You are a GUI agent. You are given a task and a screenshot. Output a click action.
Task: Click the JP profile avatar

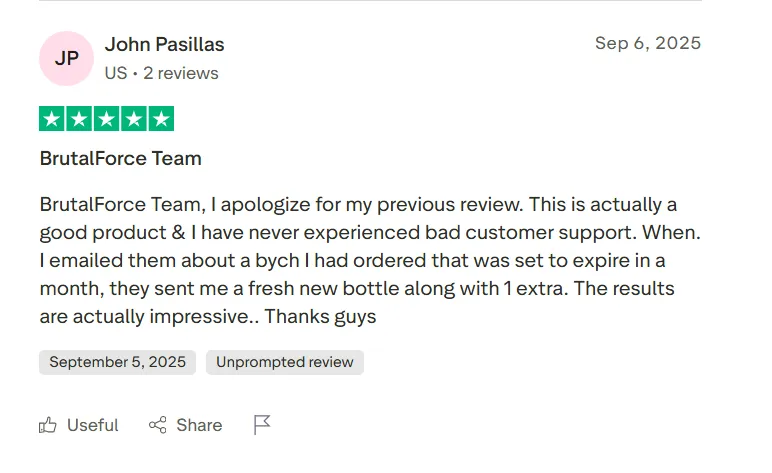click(x=66, y=58)
